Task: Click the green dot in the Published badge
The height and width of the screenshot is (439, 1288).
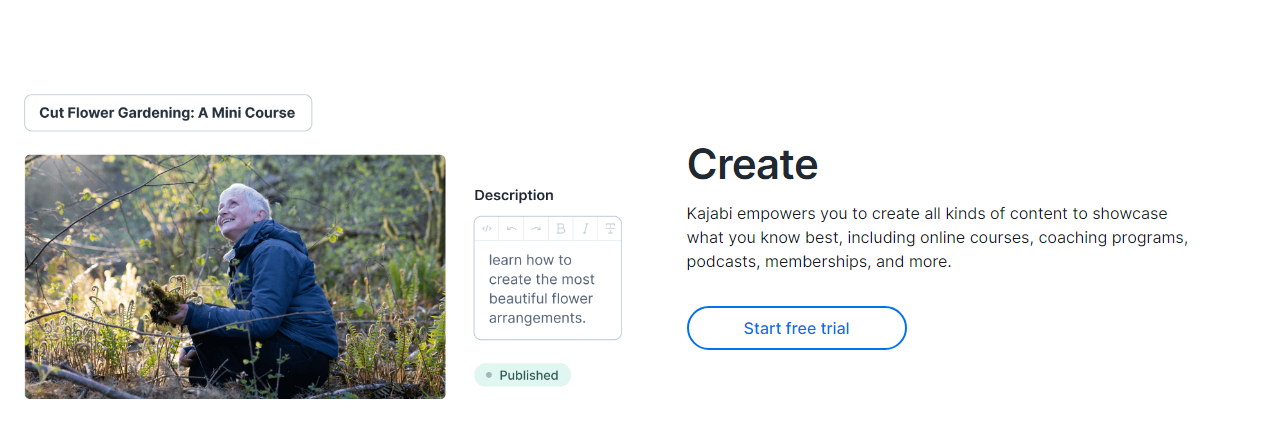Action: 489,375
